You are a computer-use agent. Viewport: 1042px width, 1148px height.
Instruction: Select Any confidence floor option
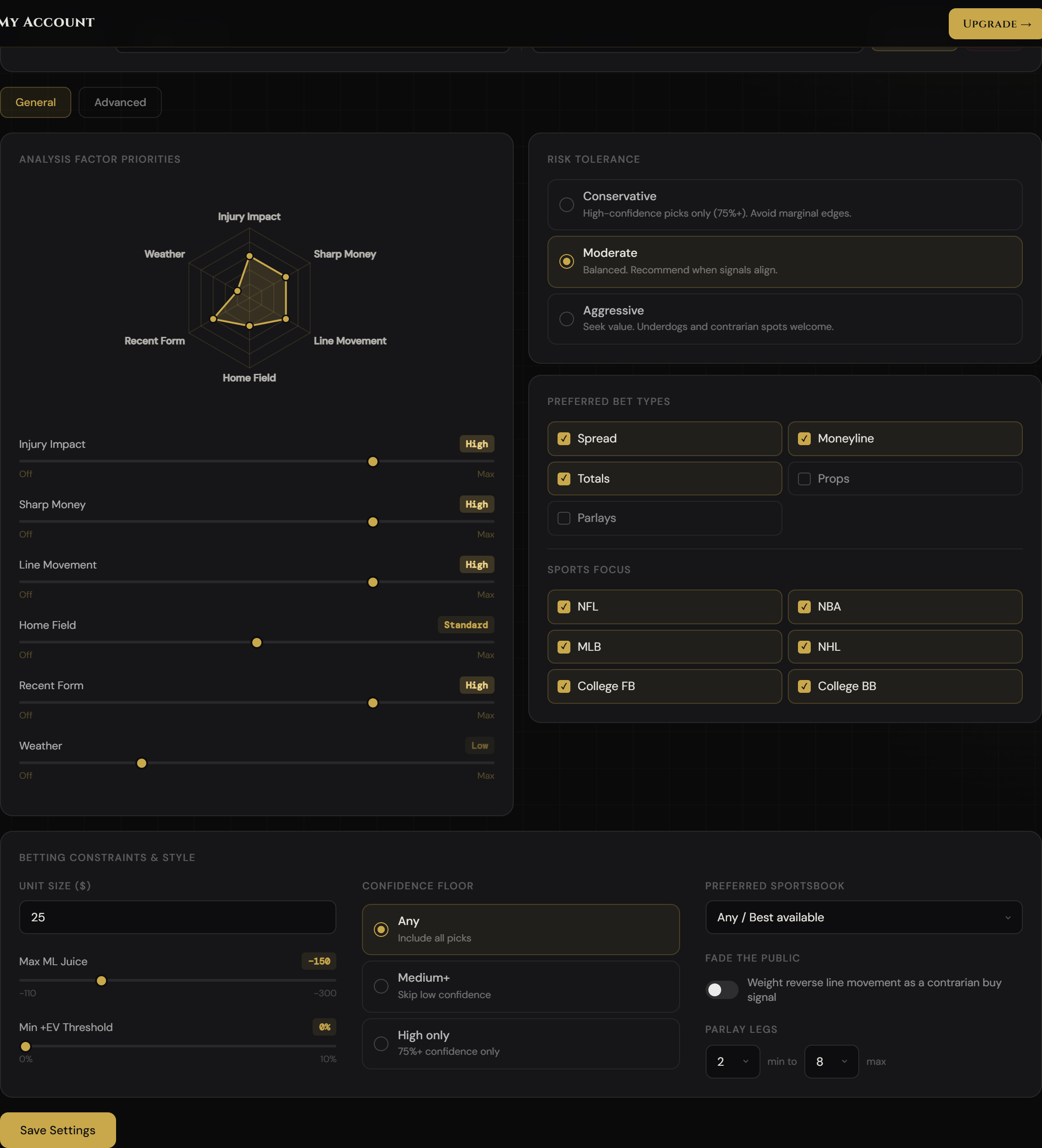pos(521,930)
